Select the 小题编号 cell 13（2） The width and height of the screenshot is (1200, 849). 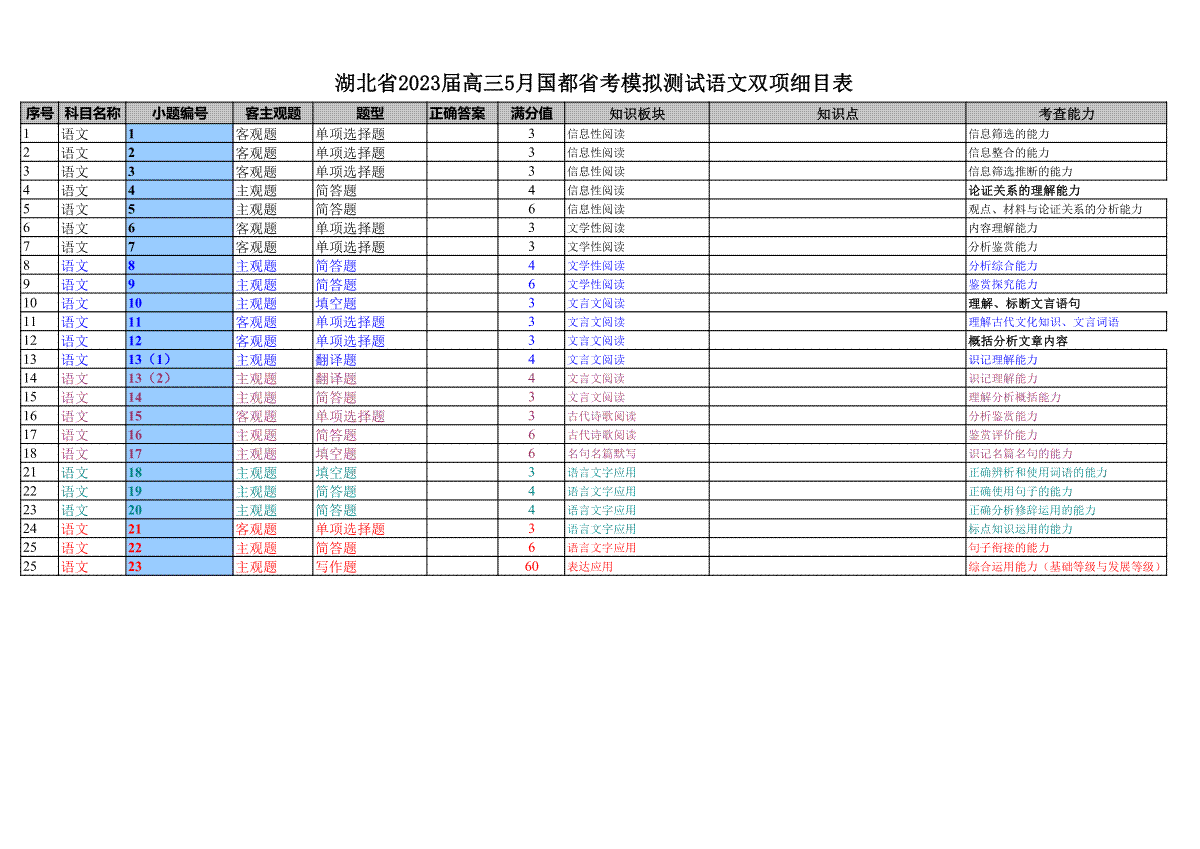180,379
